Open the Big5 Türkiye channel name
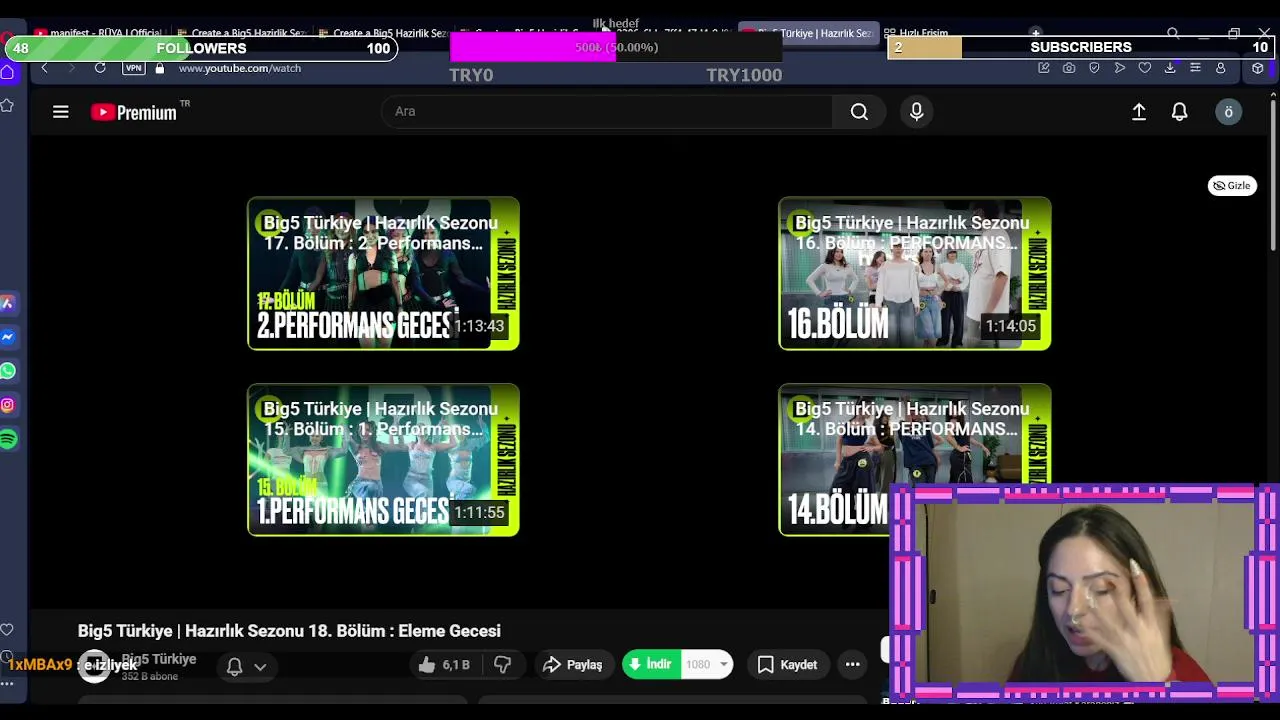The width and height of the screenshot is (1280, 720). (x=159, y=659)
